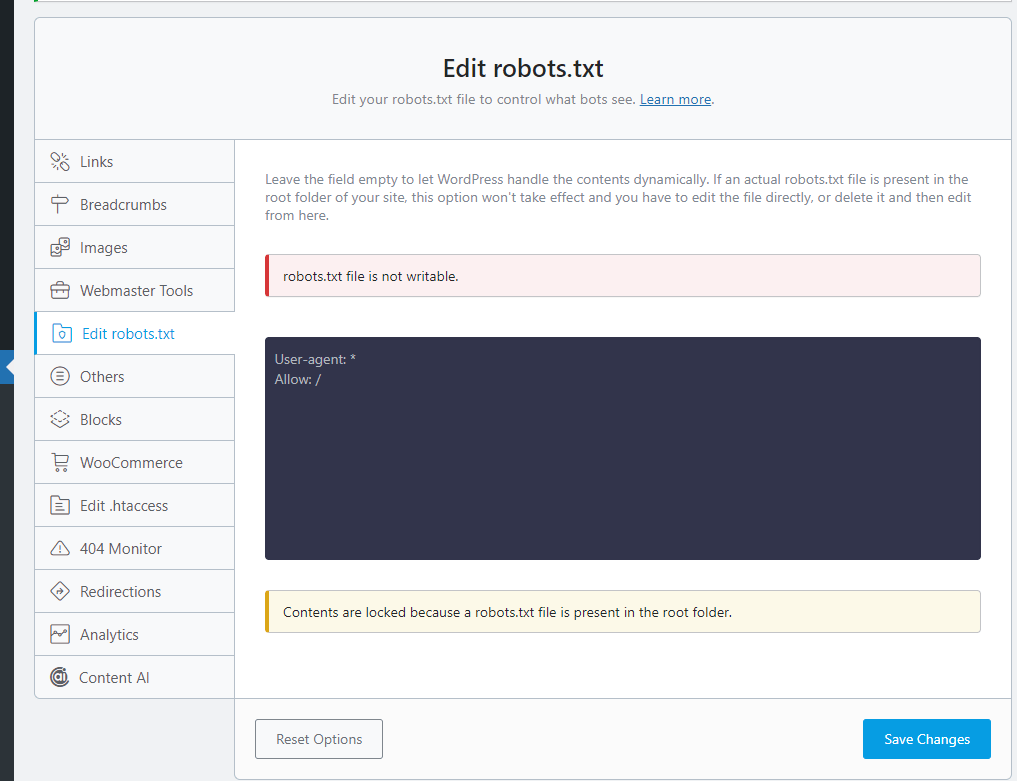Click the Blocks cube icon
This screenshot has height=781, width=1017.
[60, 419]
